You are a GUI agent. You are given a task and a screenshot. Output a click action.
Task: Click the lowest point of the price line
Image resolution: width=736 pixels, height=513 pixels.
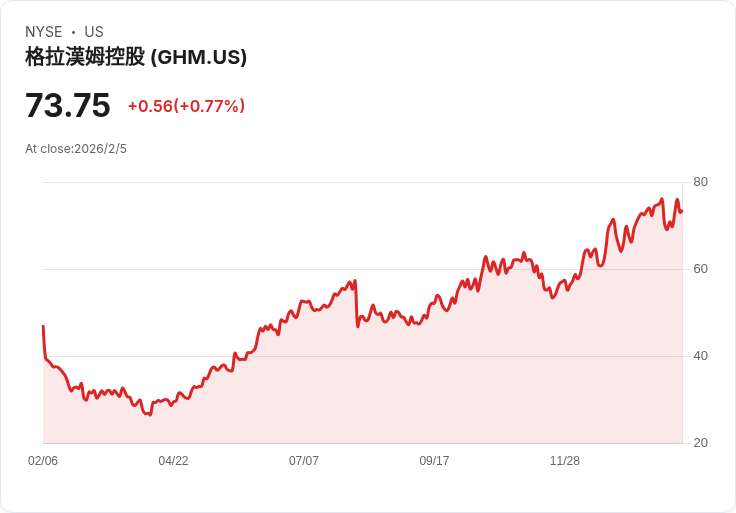coord(150,414)
